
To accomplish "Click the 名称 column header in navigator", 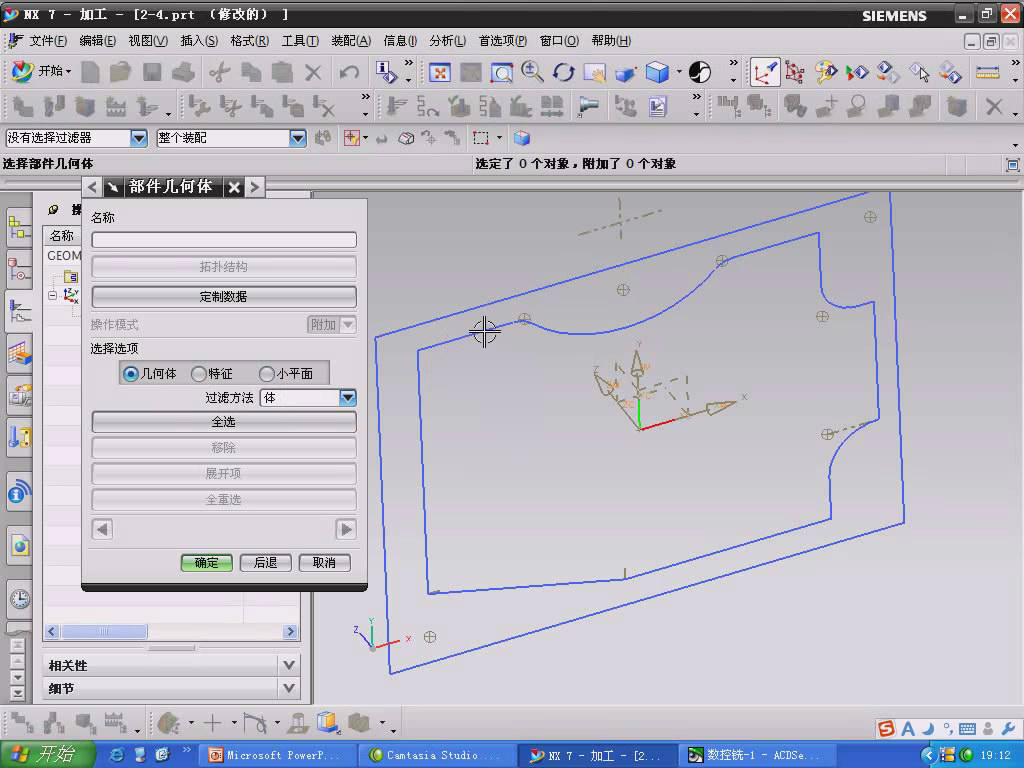I will coord(62,236).
